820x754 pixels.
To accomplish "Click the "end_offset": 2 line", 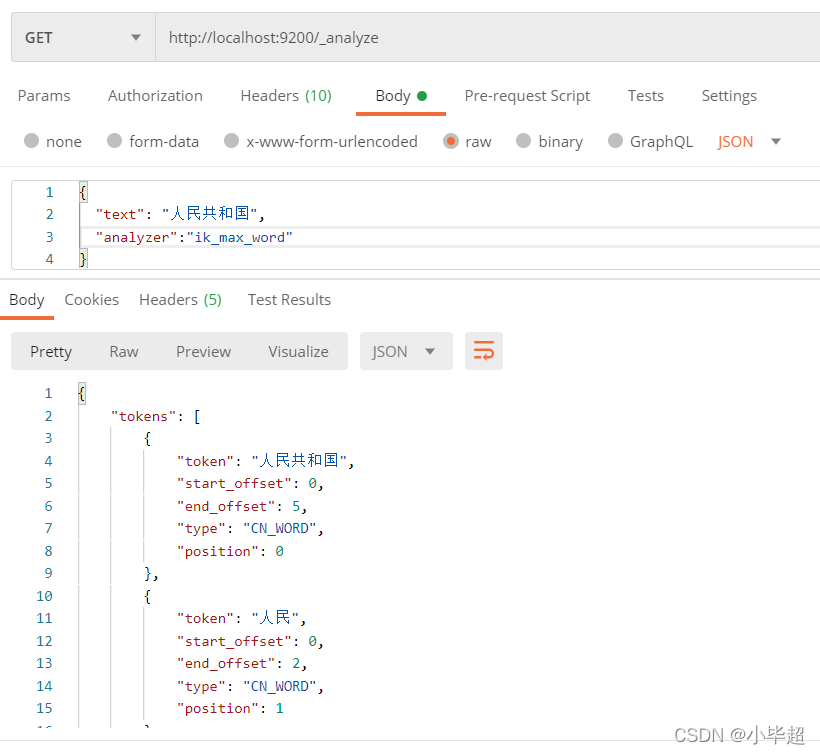I will (242, 664).
